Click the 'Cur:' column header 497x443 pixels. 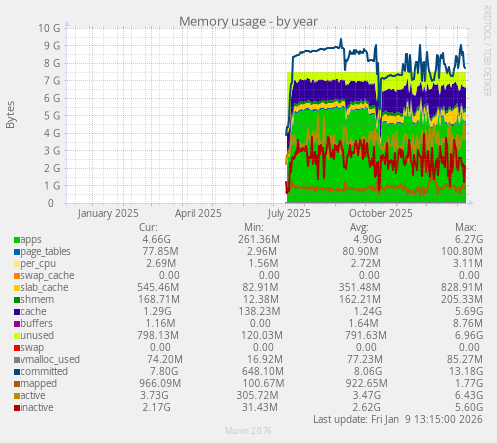(x=148, y=227)
